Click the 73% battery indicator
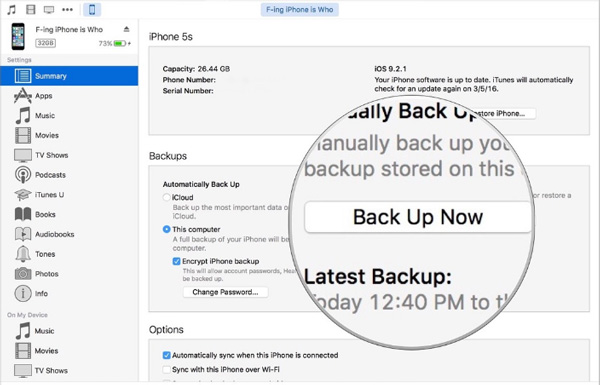The image size is (600, 385). (x=114, y=43)
